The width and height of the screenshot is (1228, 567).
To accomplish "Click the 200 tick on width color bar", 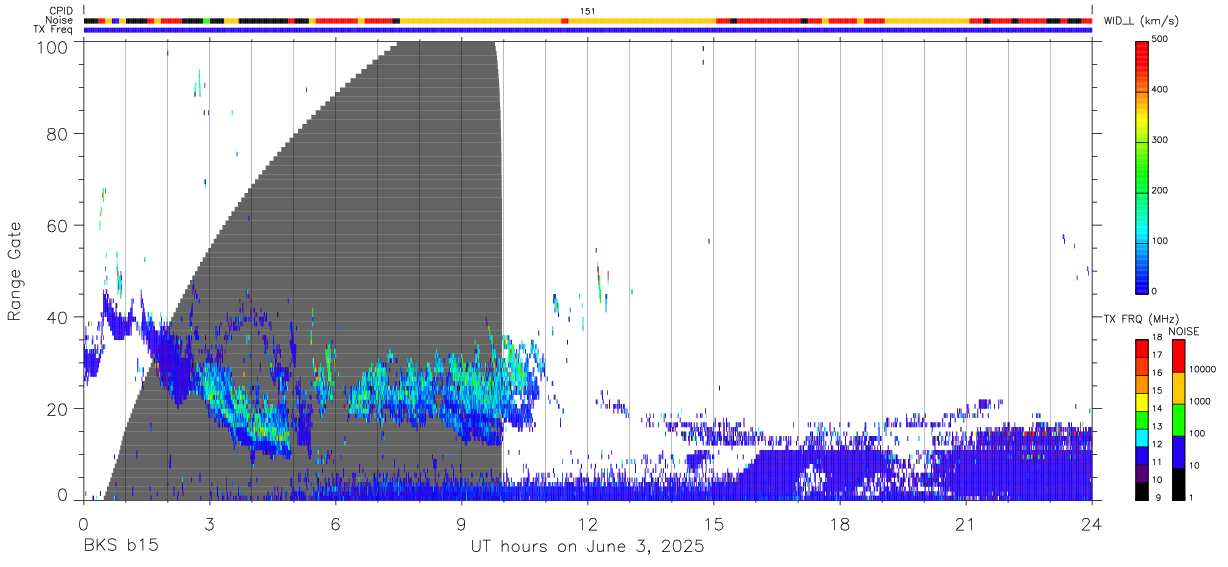I will click(x=1160, y=190).
